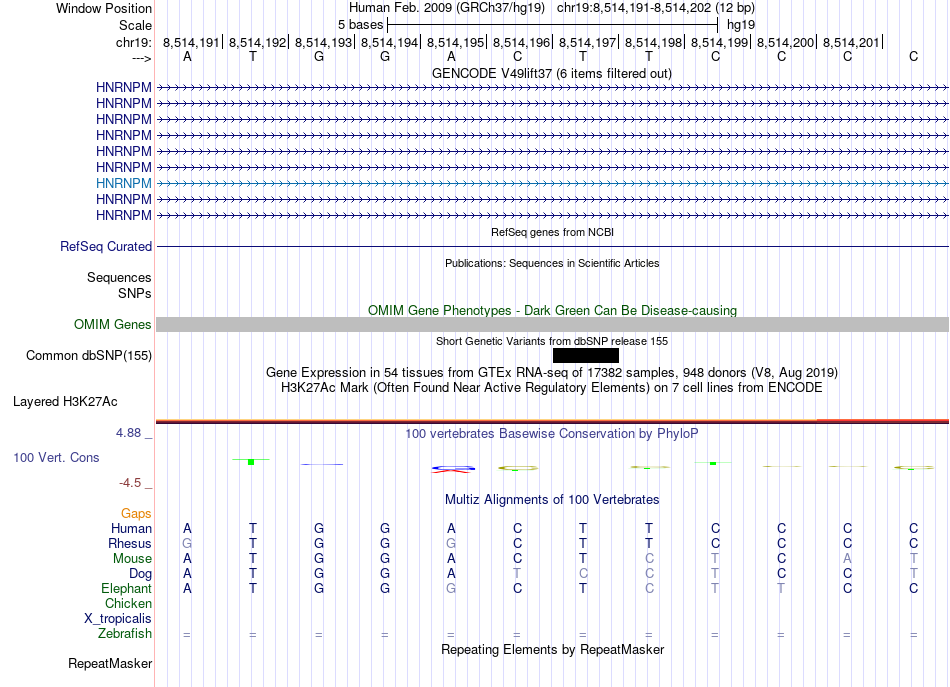This screenshot has width=950, height=687.
Task: Click the RepeatMasker track label
Action: tap(110, 664)
